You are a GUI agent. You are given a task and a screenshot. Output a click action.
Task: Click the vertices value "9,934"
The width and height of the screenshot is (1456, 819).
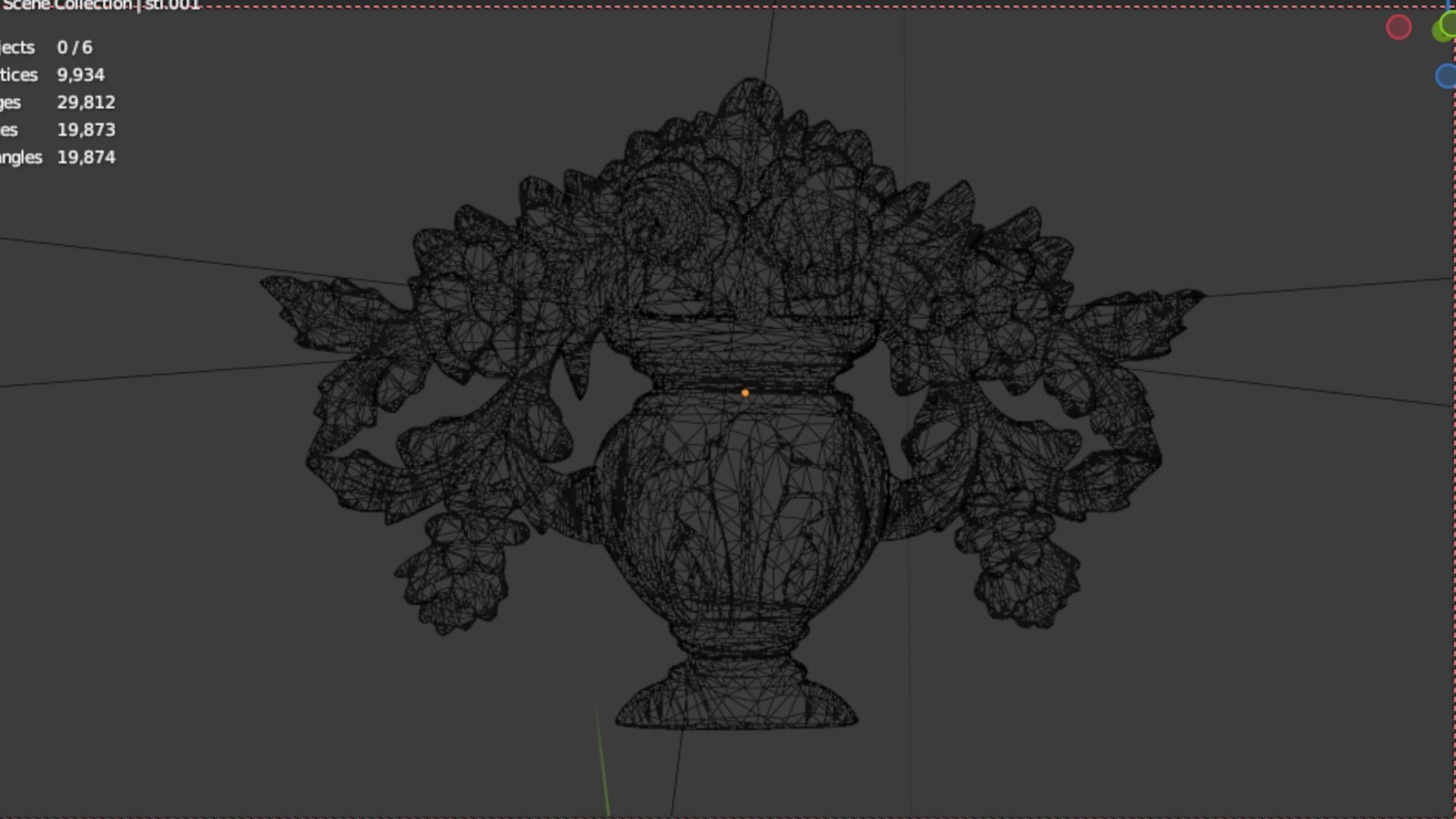point(80,74)
